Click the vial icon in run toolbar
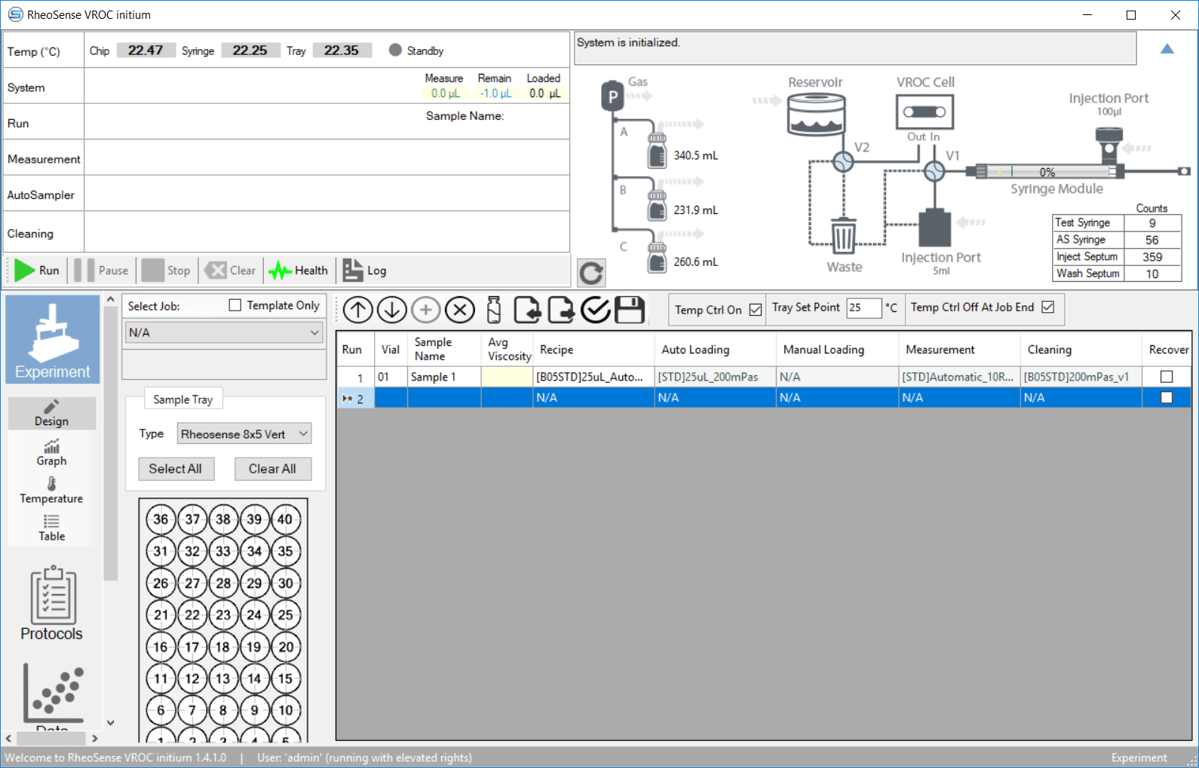The width and height of the screenshot is (1199, 768). point(494,310)
